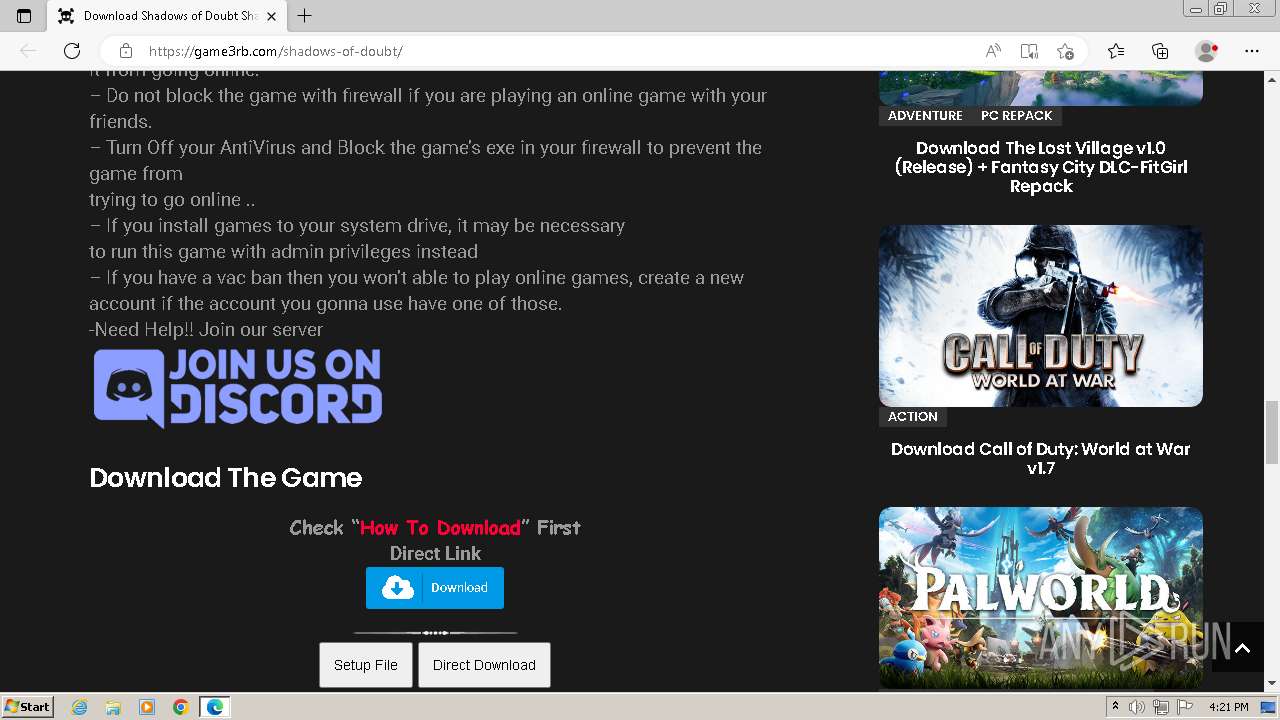Open the Read aloud icon
The width and height of the screenshot is (1280, 720).
[x=993, y=51]
